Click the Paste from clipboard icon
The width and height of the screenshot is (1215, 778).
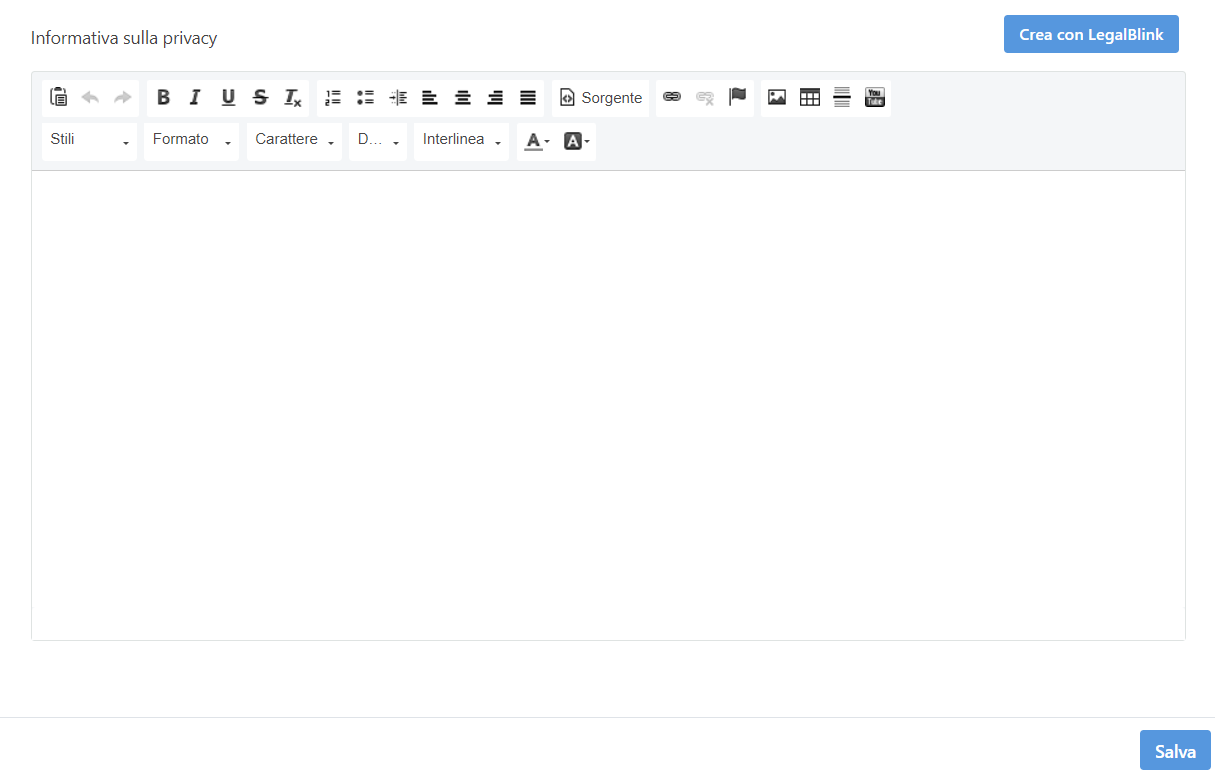(x=59, y=97)
